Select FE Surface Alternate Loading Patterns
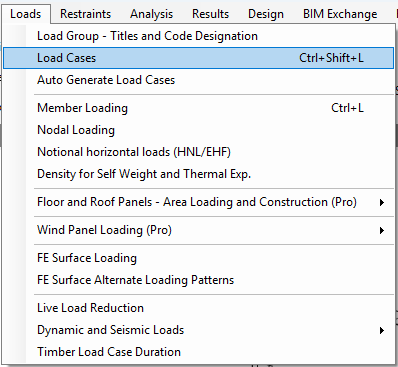Screen dimensions: 398x367 tap(198, 280)
